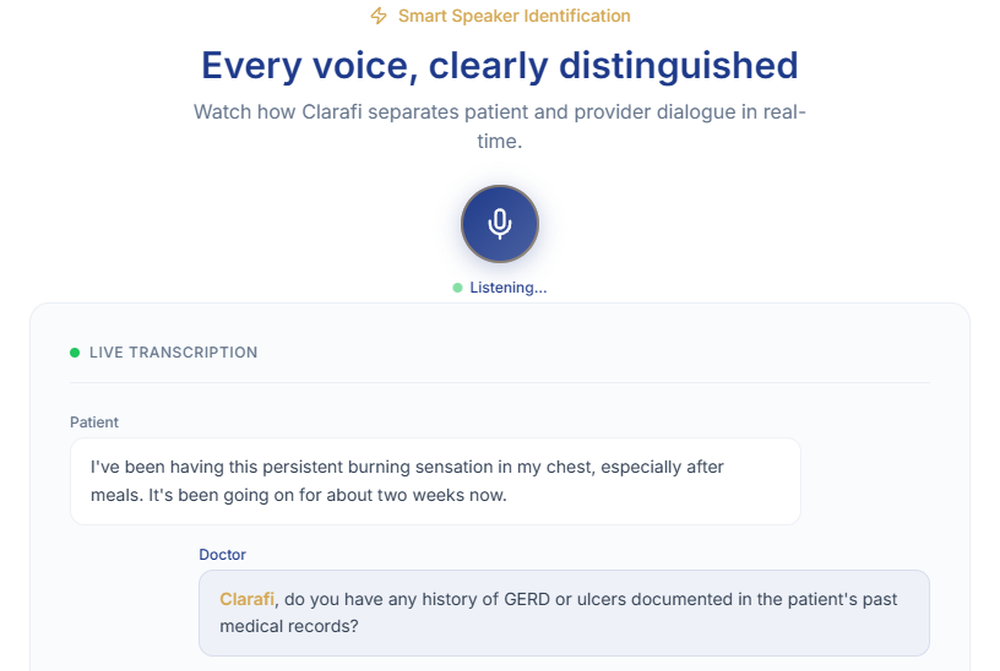Viewport: 1000px width, 671px height.
Task: Expand the Doctor transcription bubble
Action: point(565,613)
